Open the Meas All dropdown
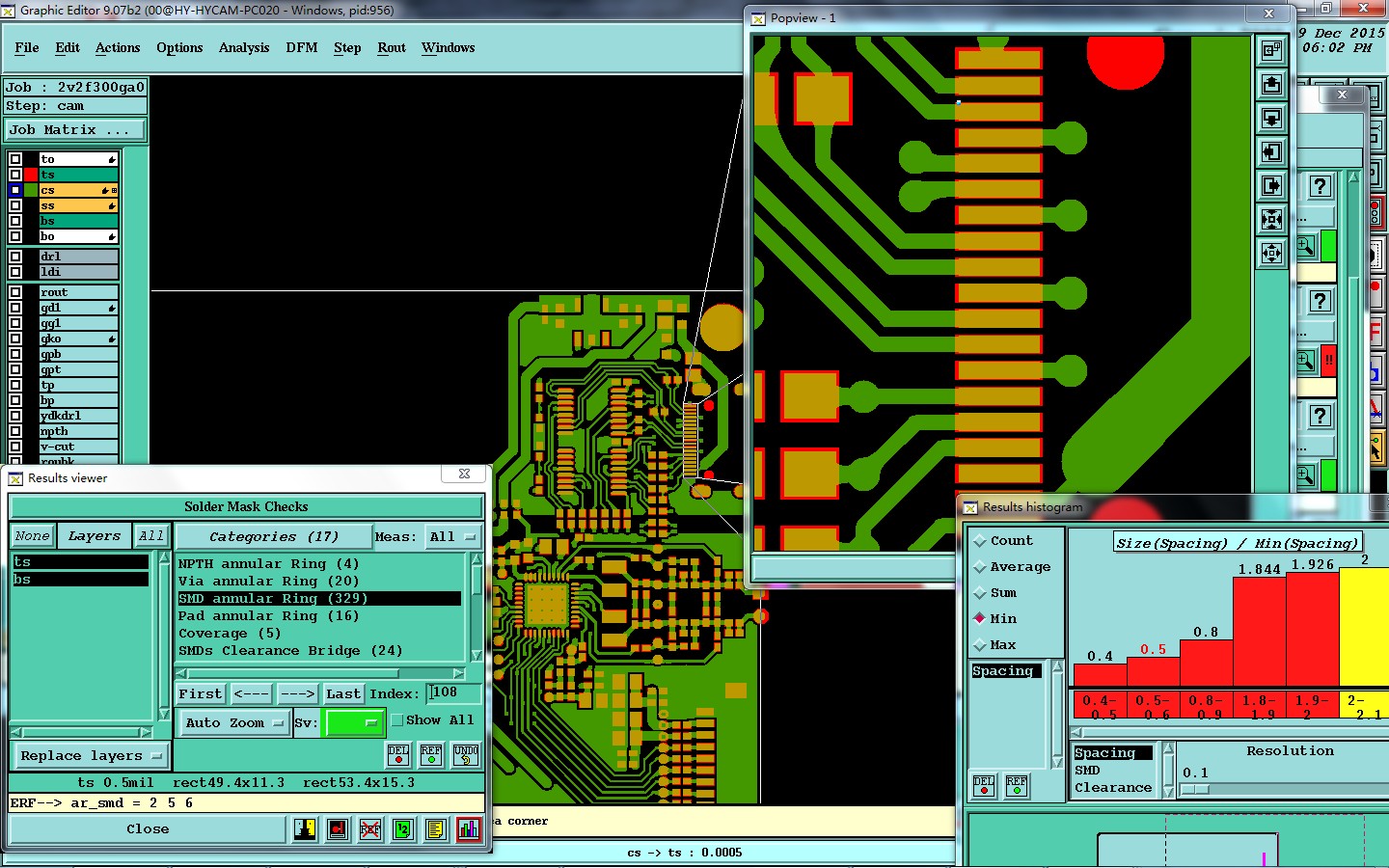1389x868 pixels. click(453, 536)
